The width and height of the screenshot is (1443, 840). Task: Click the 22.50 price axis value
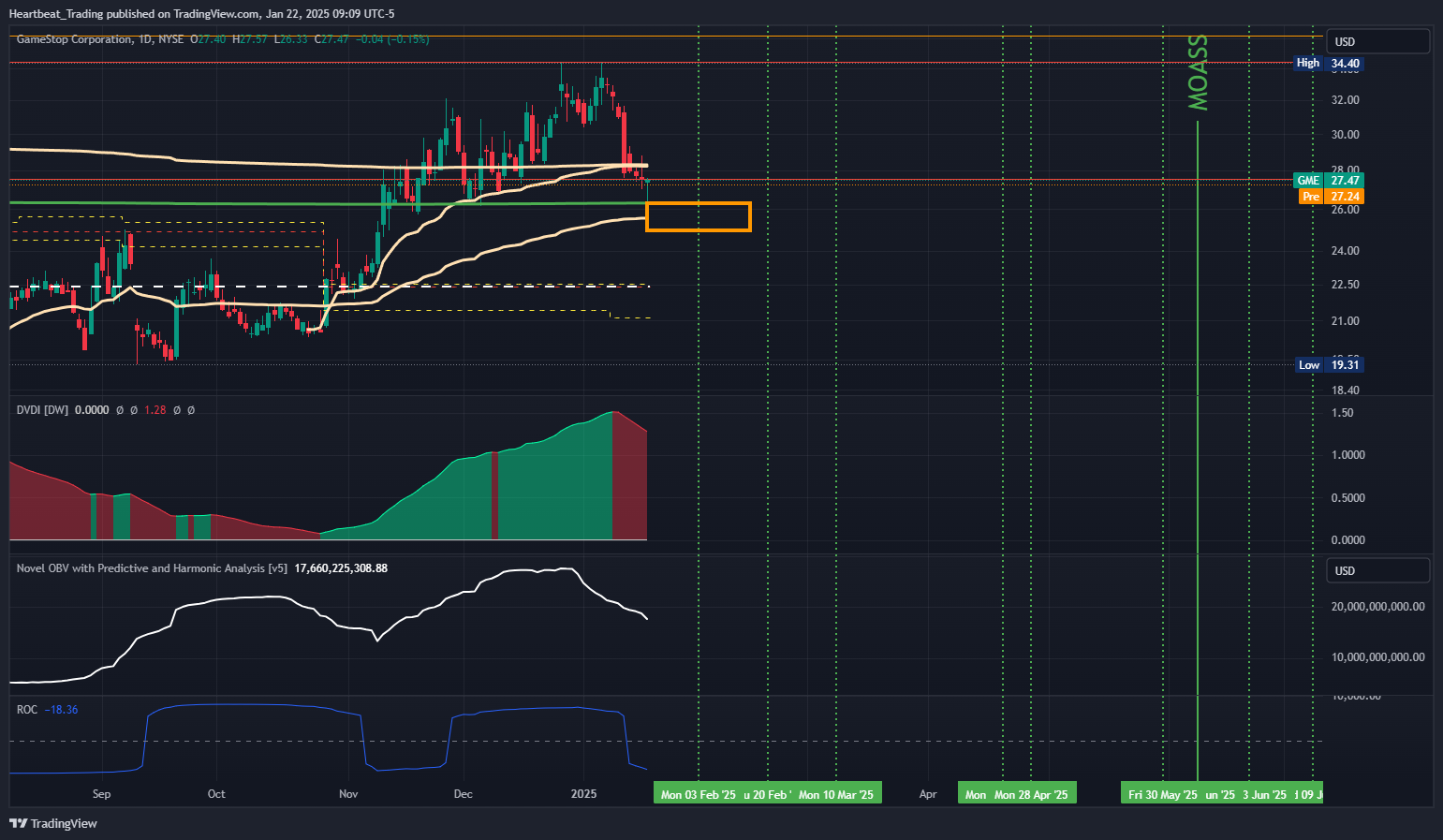click(x=1346, y=285)
